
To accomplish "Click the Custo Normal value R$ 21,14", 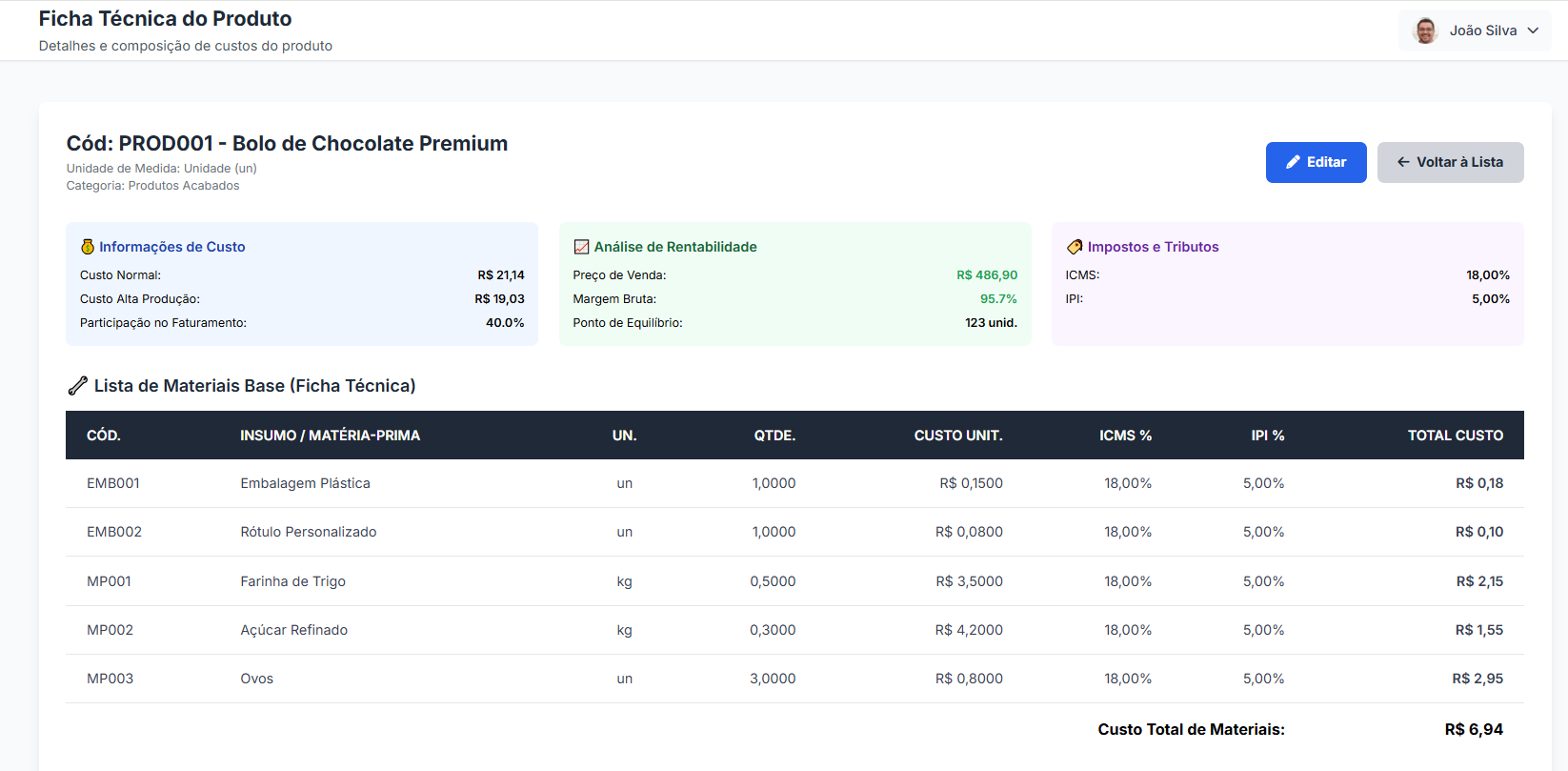I will click(x=501, y=275).
